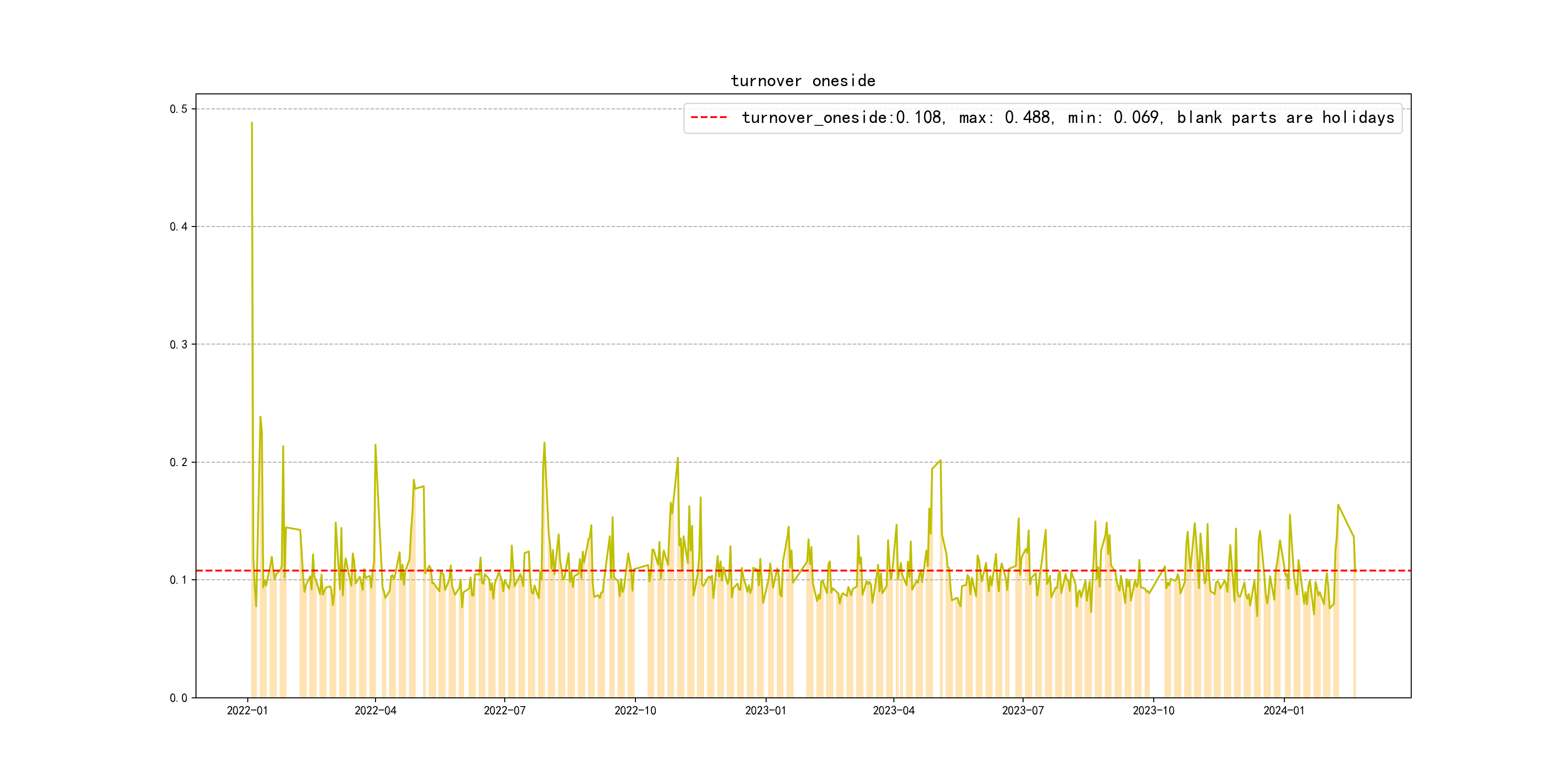Click the 0.0 y-axis tick label
Viewport: 1568px width, 784px height.
[179, 697]
